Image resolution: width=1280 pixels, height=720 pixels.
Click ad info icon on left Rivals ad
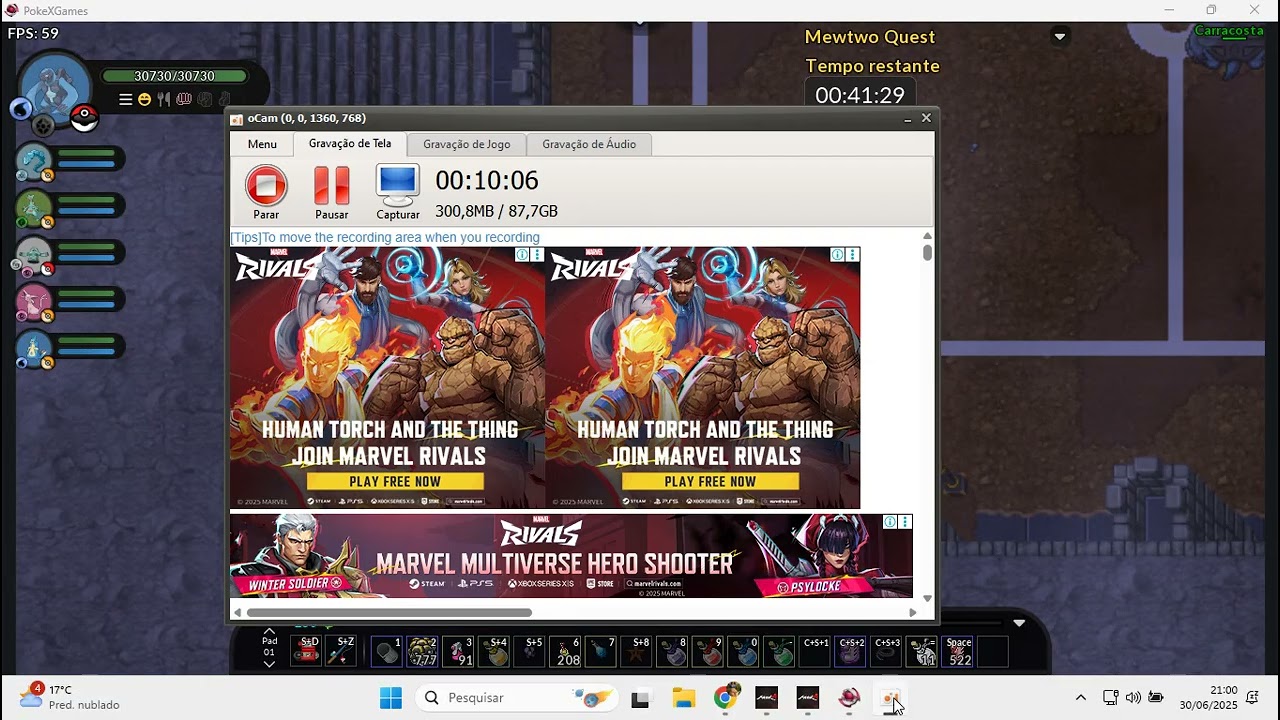click(522, 255)
